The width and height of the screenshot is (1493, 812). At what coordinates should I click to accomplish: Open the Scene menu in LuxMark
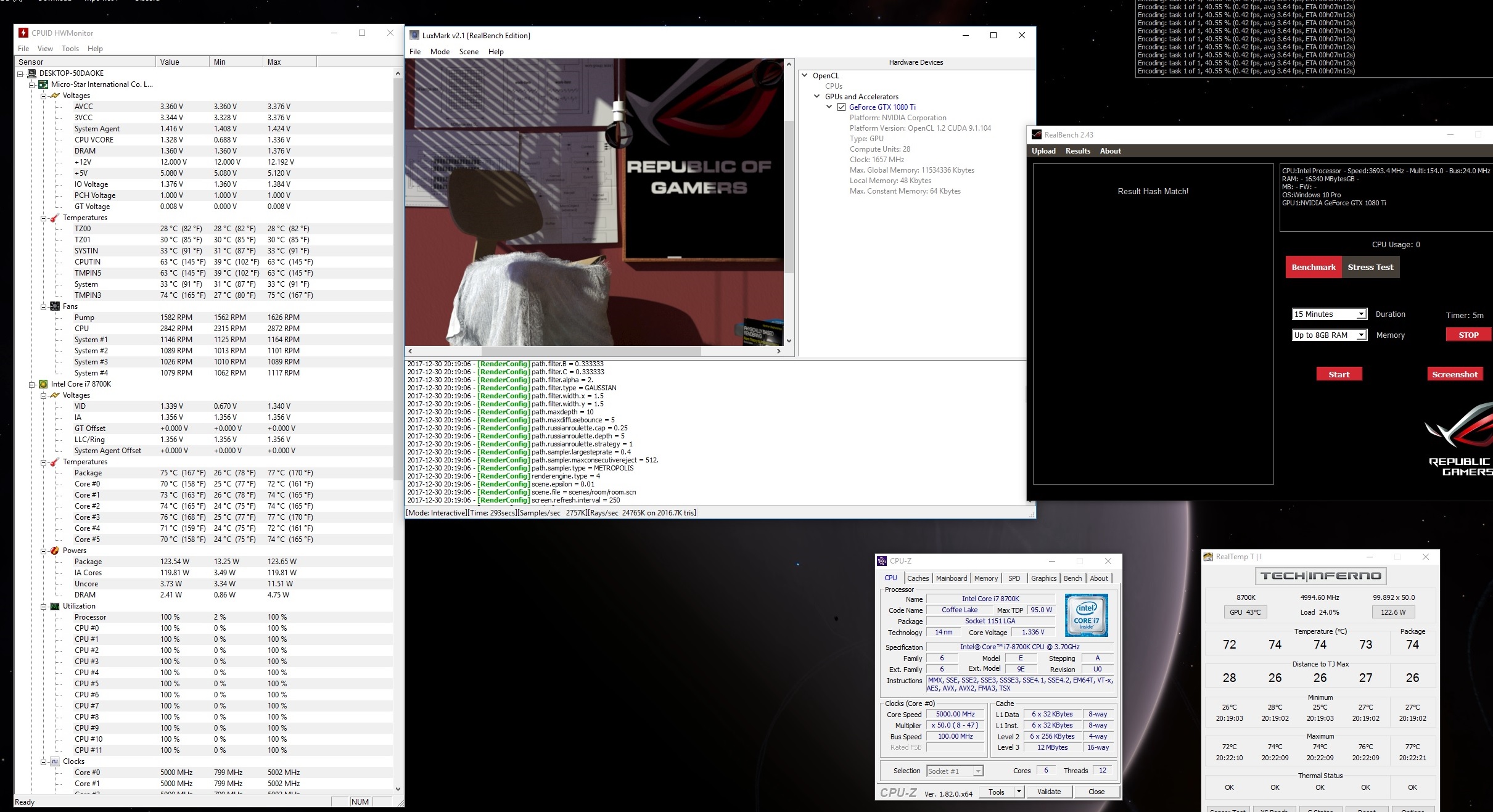468,52
